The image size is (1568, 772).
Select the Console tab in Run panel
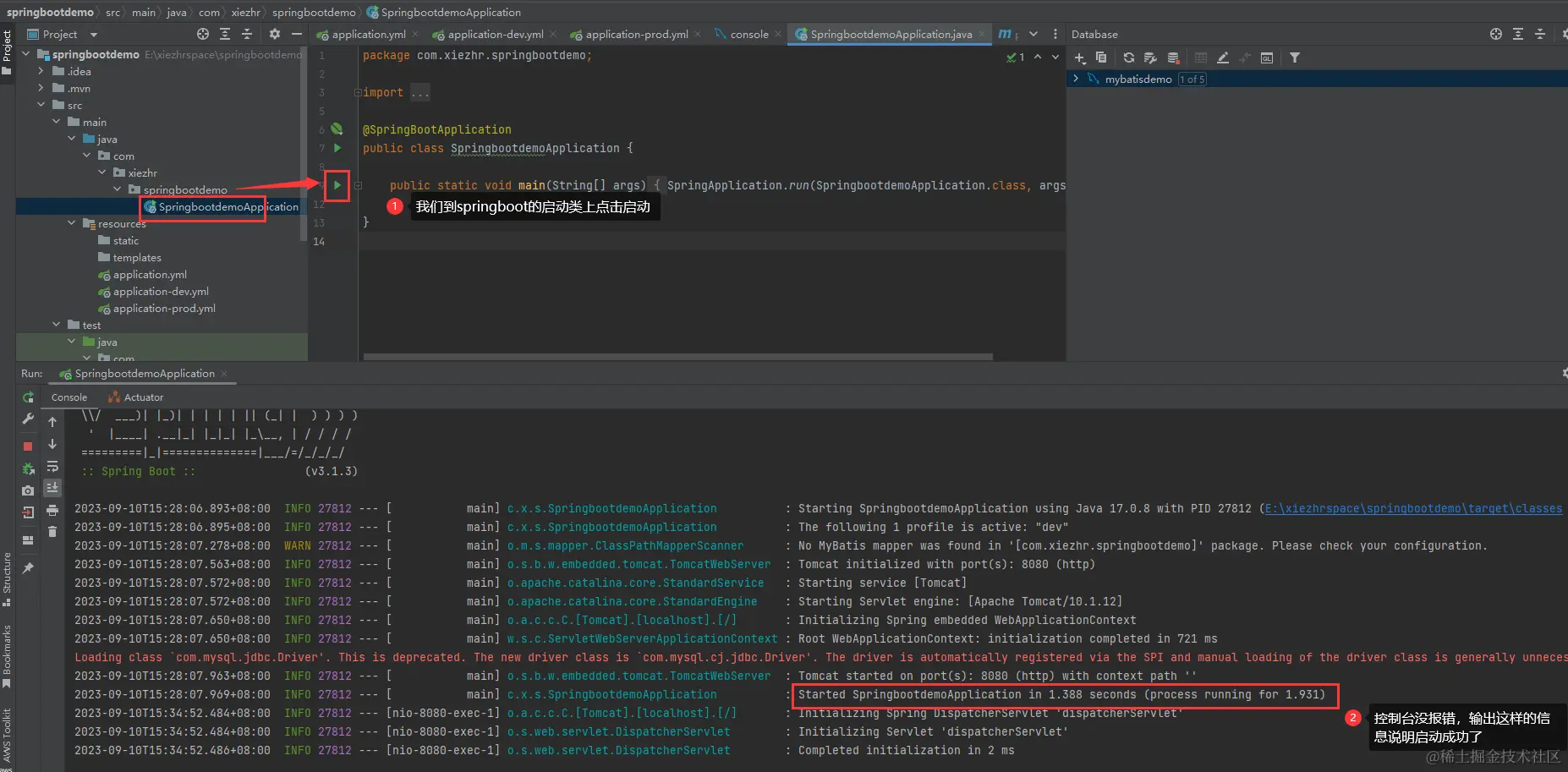(x=69, y=397)
